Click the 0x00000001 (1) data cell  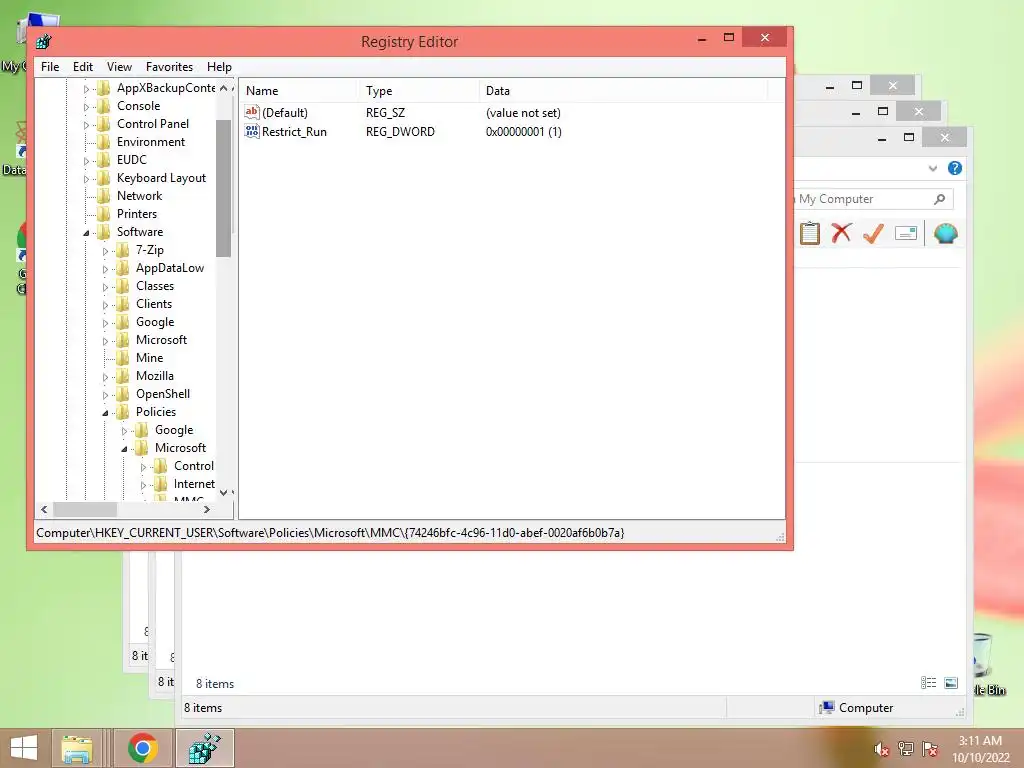[524, 131]
